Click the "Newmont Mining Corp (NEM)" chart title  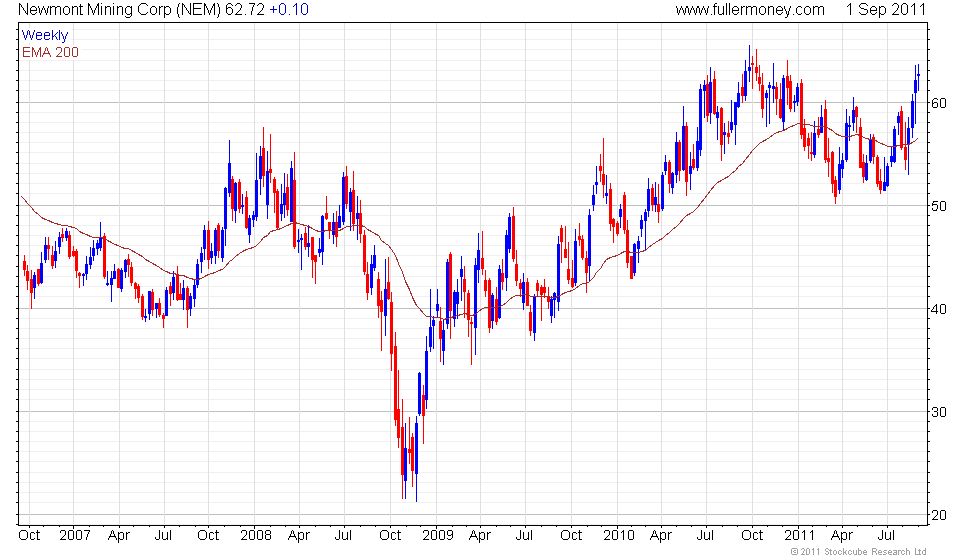click(x=119, y=10)
